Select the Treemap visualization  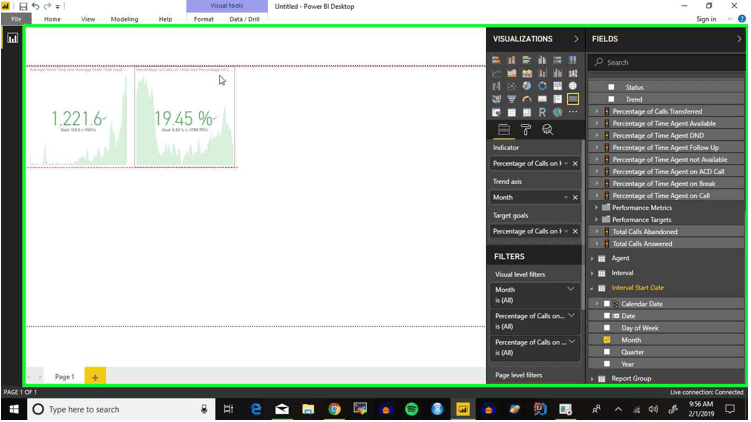point(558,86)
